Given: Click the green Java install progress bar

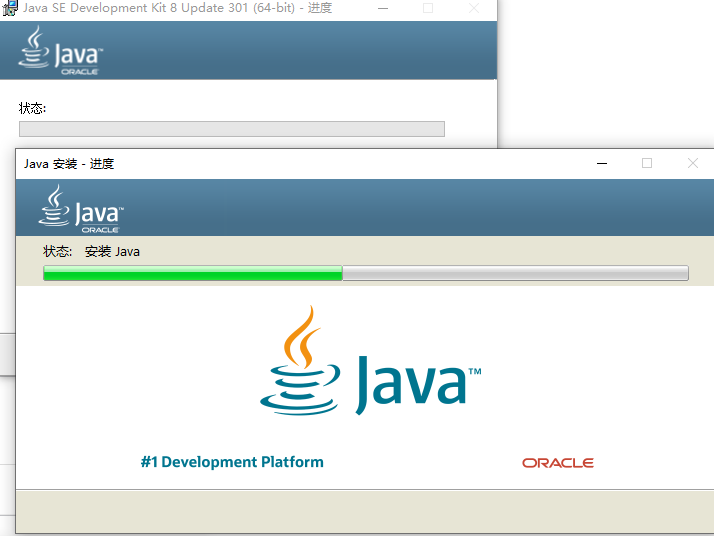Looking at the screenshot, I should [366, 273].
